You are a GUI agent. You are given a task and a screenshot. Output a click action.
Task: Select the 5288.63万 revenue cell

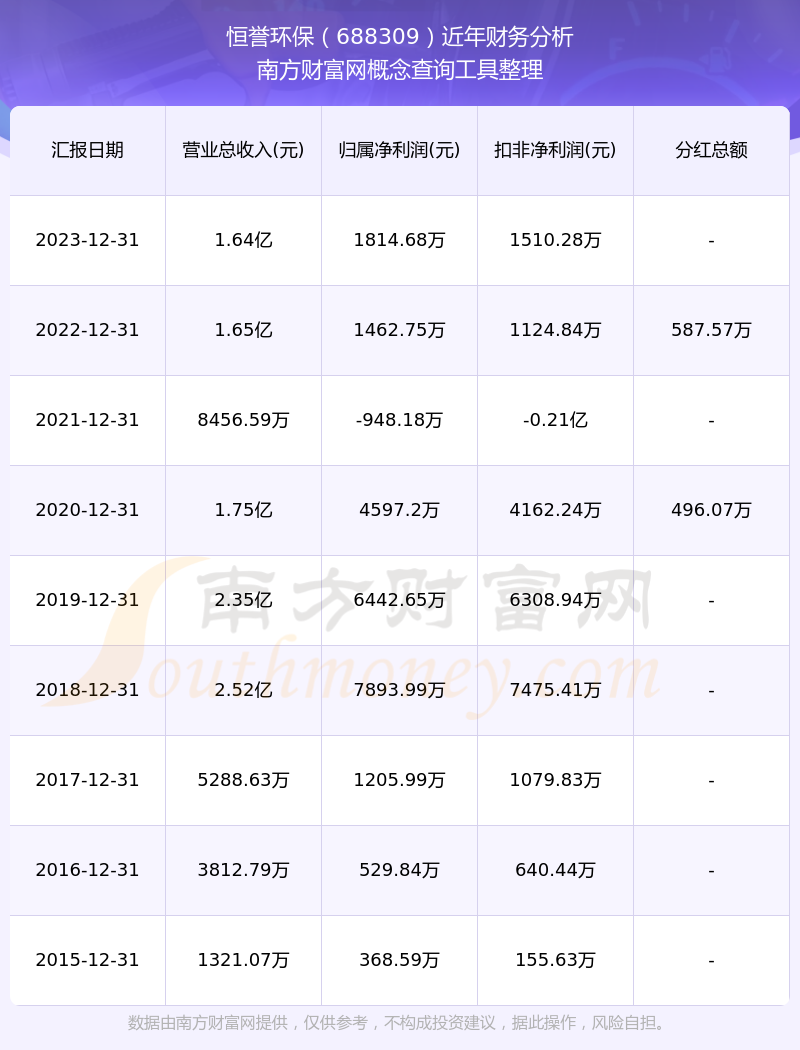pyautogui.click(x=244, y=779)
